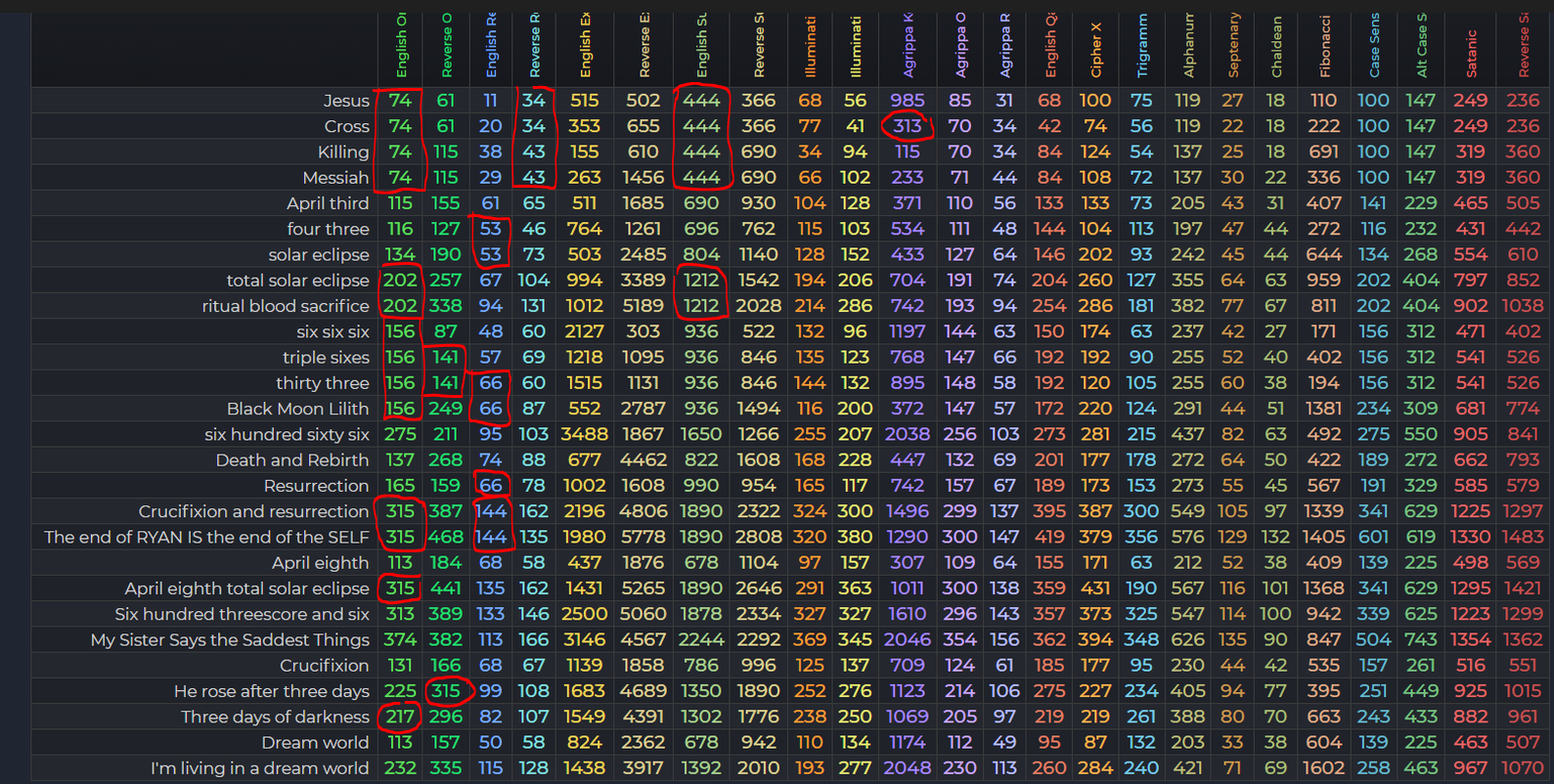The width and height of the screenshot is (1554, 784).
Task: Click value 4806 in Crucifixion and resurrection row
Action: point(644,511)
